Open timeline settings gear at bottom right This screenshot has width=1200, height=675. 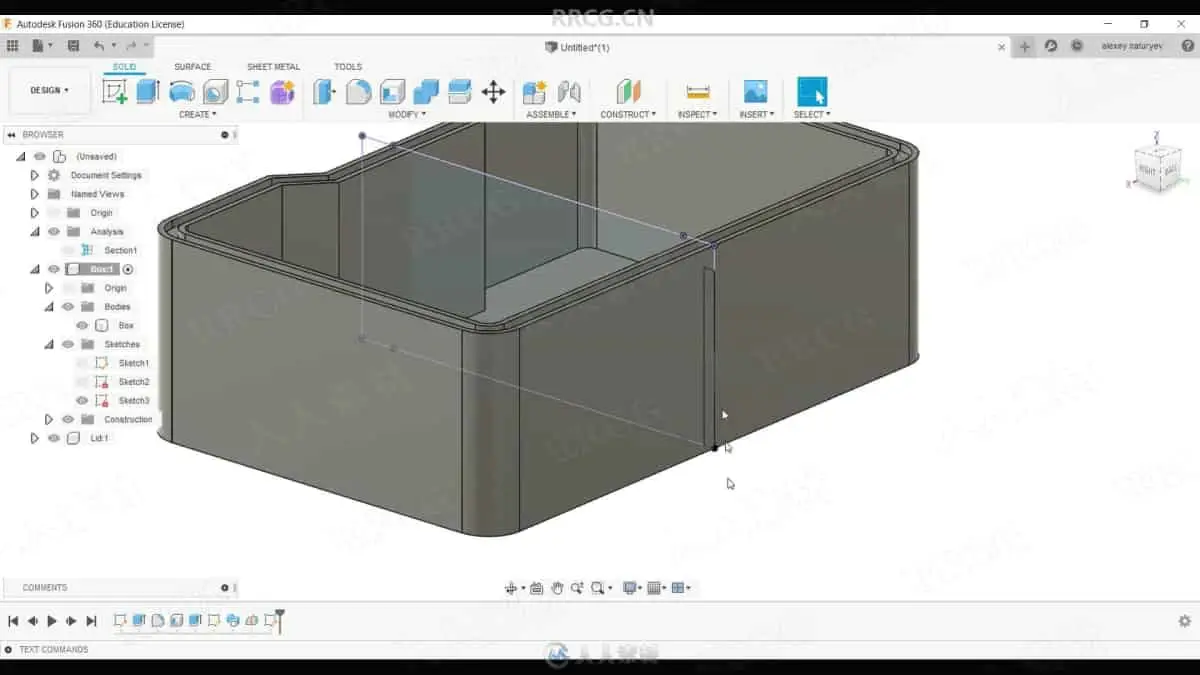[1185, 621]
